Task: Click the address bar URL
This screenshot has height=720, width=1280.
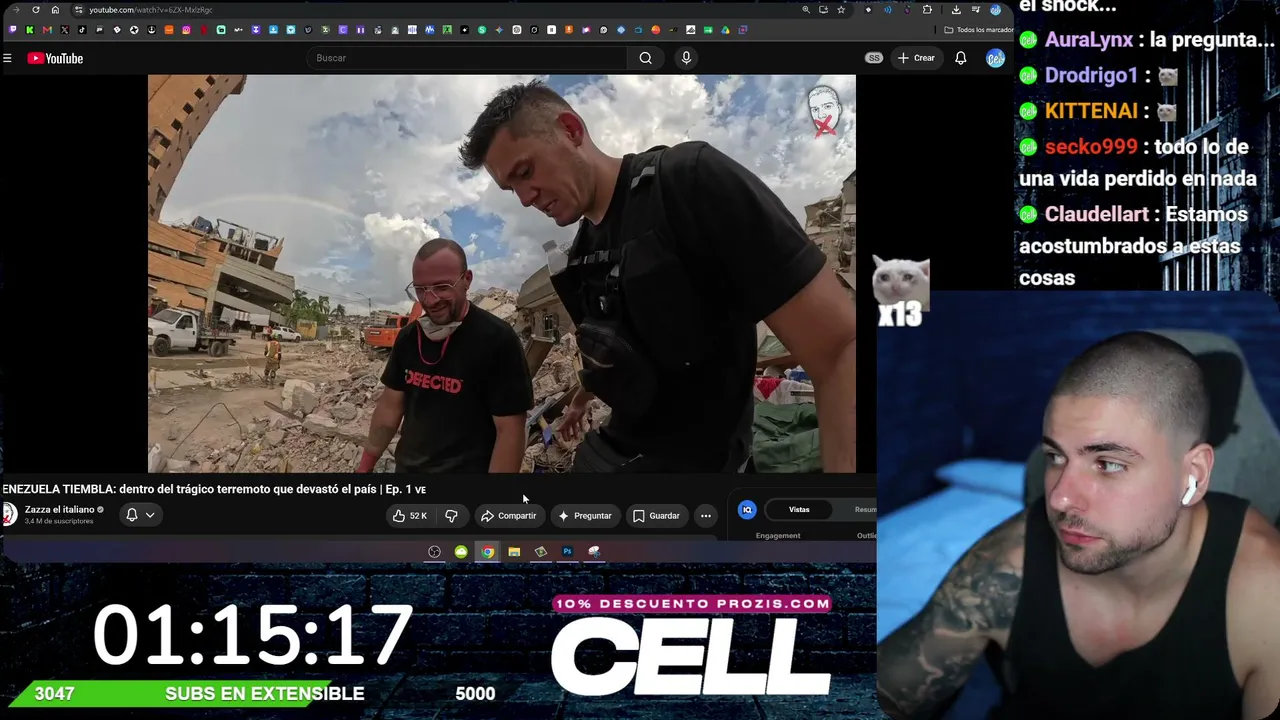Action: pos(150,10)
